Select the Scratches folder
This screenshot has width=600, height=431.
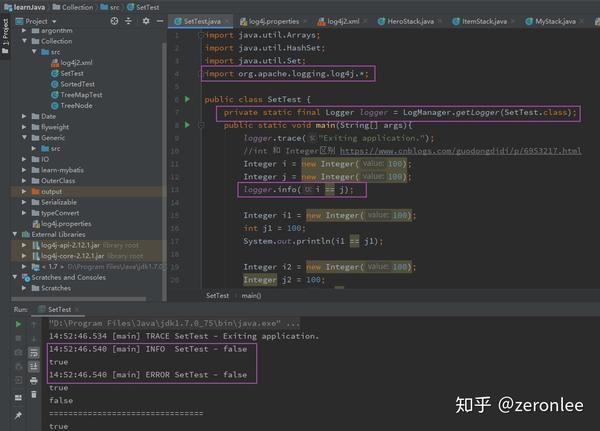pyautogui.click(x=51, y=288)
